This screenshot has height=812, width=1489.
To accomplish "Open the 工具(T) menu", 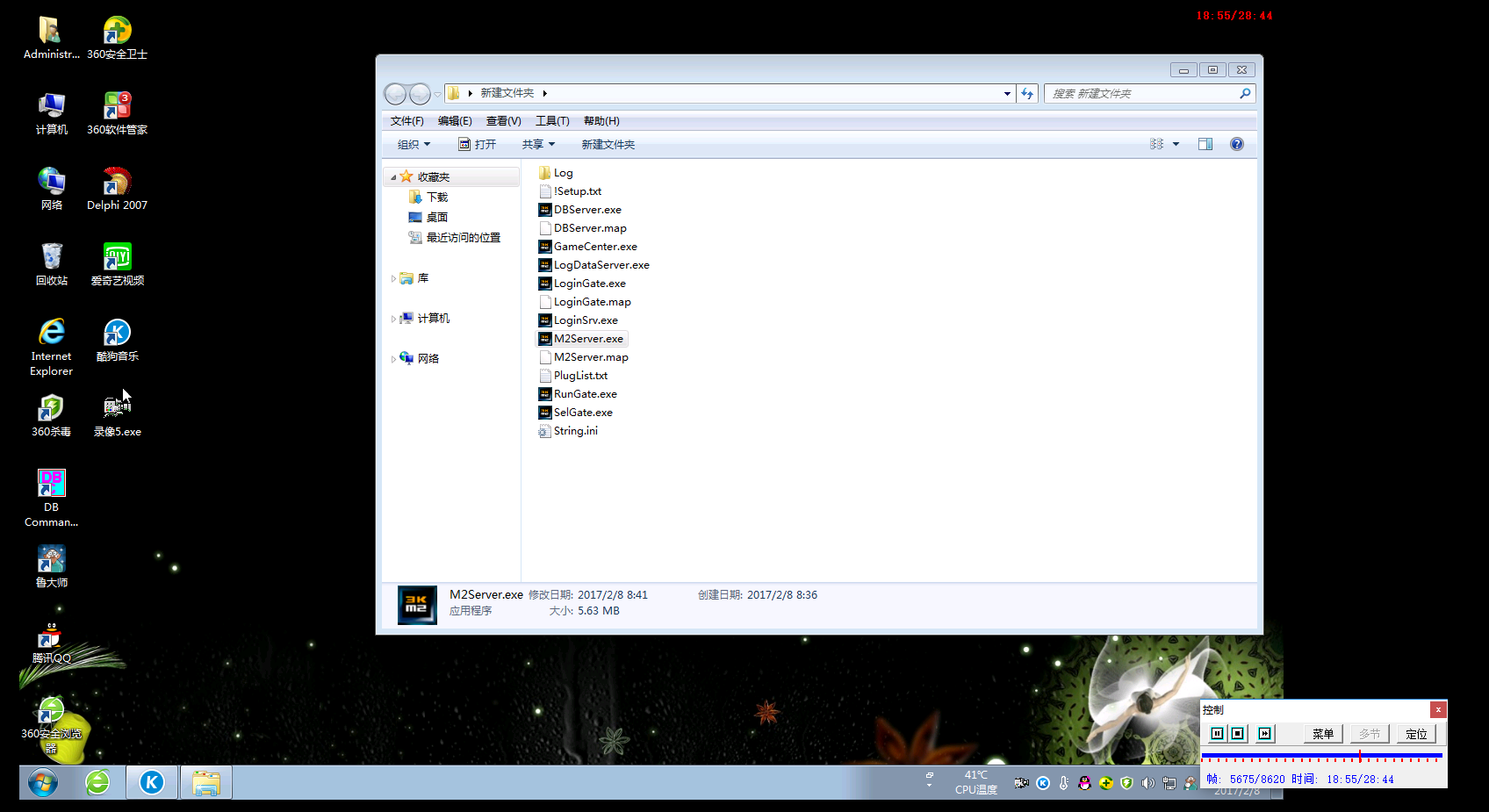I will (552, 121).
